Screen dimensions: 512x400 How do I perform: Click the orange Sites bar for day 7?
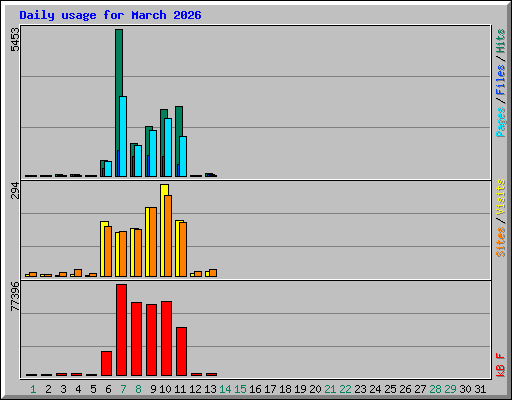click(123, 254)
